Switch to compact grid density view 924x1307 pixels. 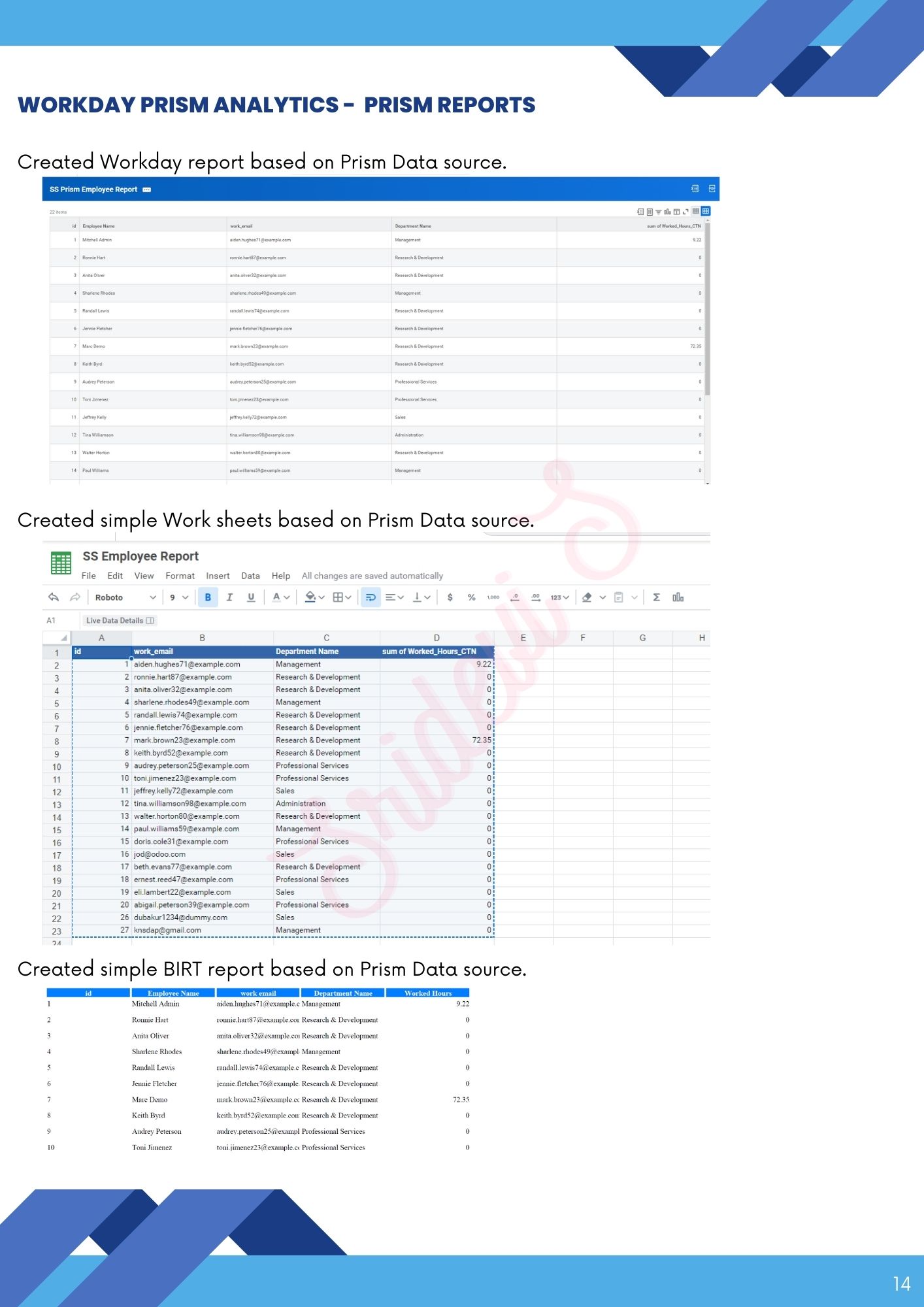[x=696, y=211]
